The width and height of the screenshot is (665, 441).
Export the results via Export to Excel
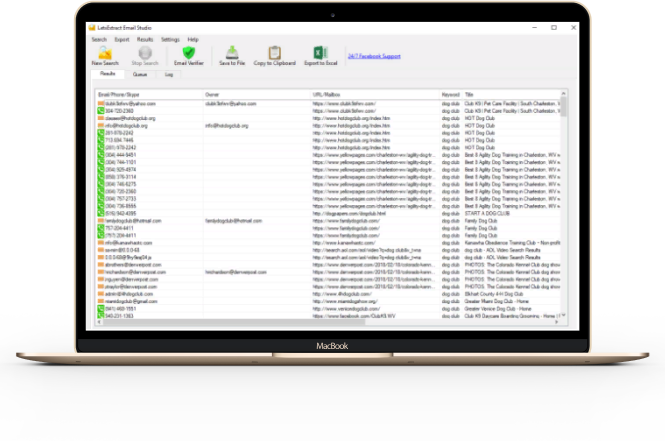point(321,56)
